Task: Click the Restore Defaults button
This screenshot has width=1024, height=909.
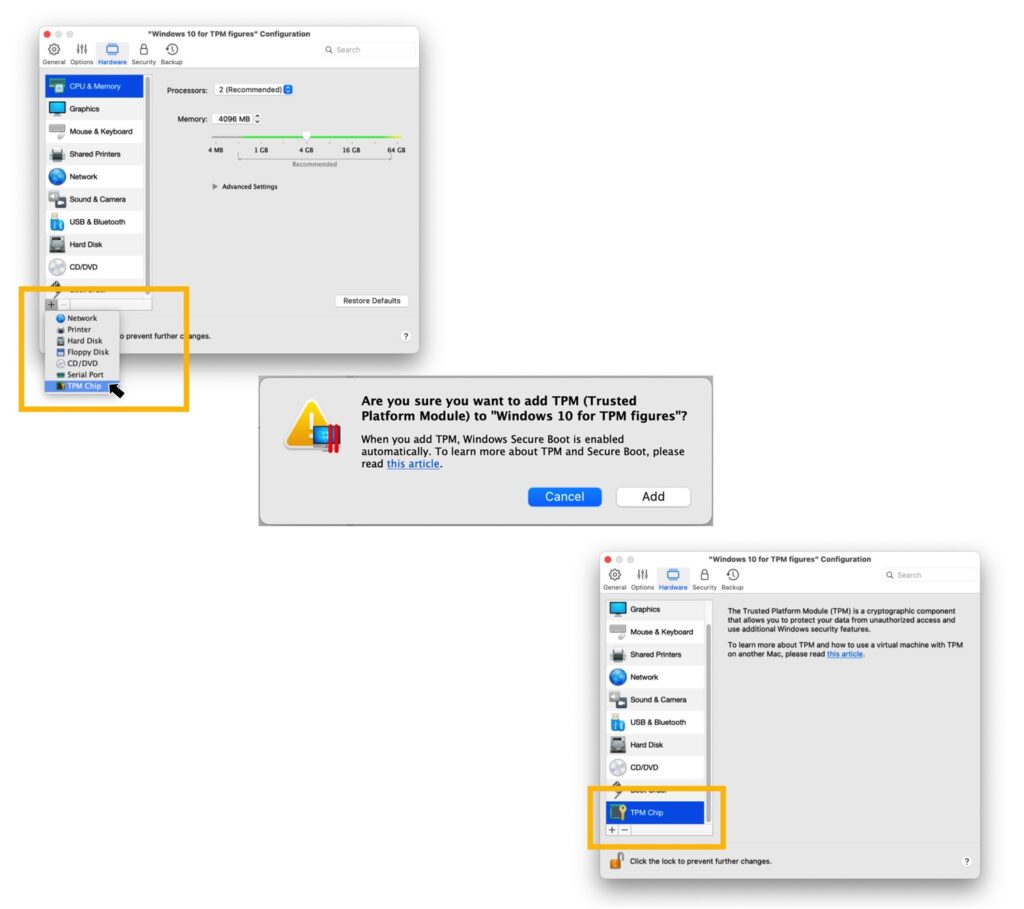Action: (371, 301)
